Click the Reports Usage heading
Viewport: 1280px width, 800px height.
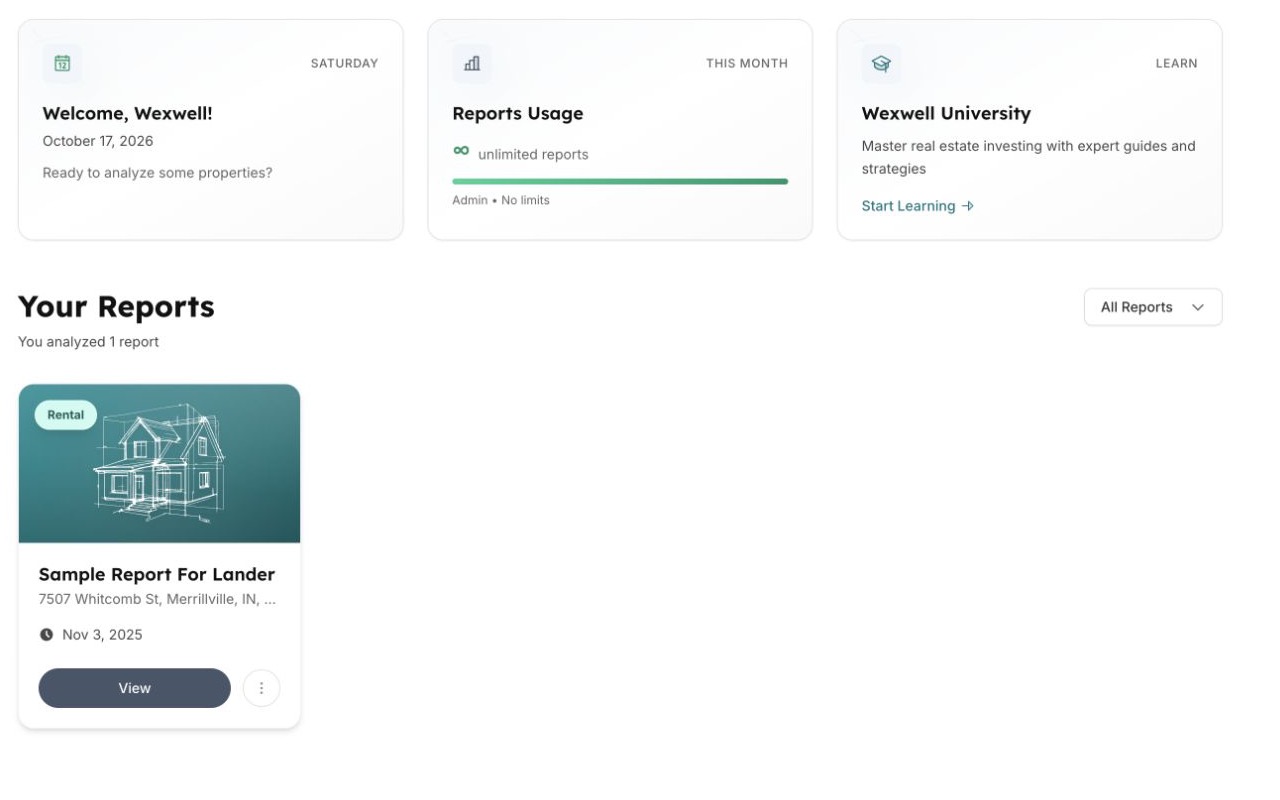point(518,113)
